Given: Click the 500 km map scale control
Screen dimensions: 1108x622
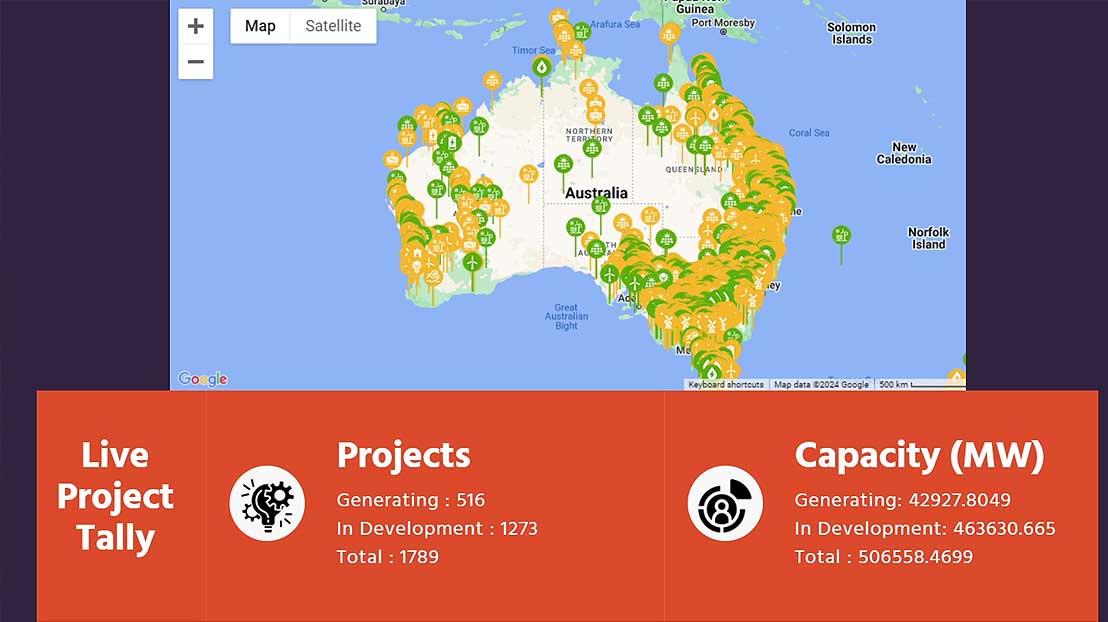Looking at the screenshot, I should coord(919,385).
